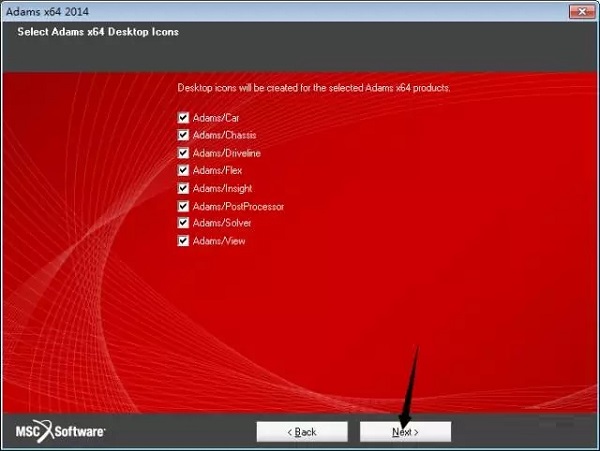
Task: Click the Adams/Car label text
Action: click(x=216, y=118)
